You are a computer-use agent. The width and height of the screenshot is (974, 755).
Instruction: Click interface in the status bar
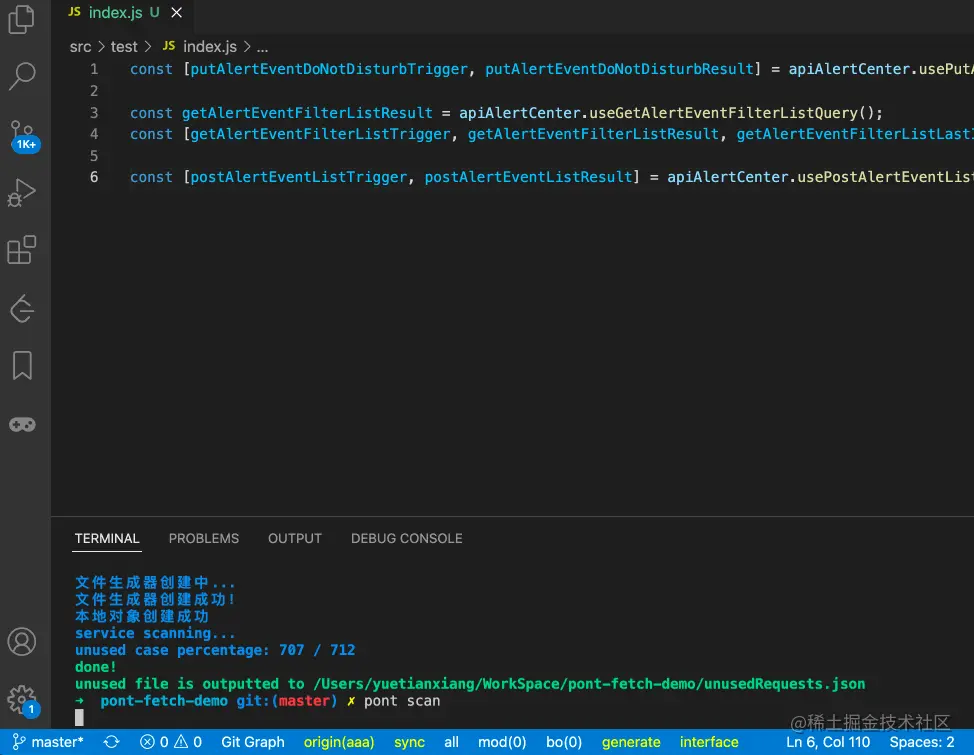pyautogui.click(x=709, y=742)
